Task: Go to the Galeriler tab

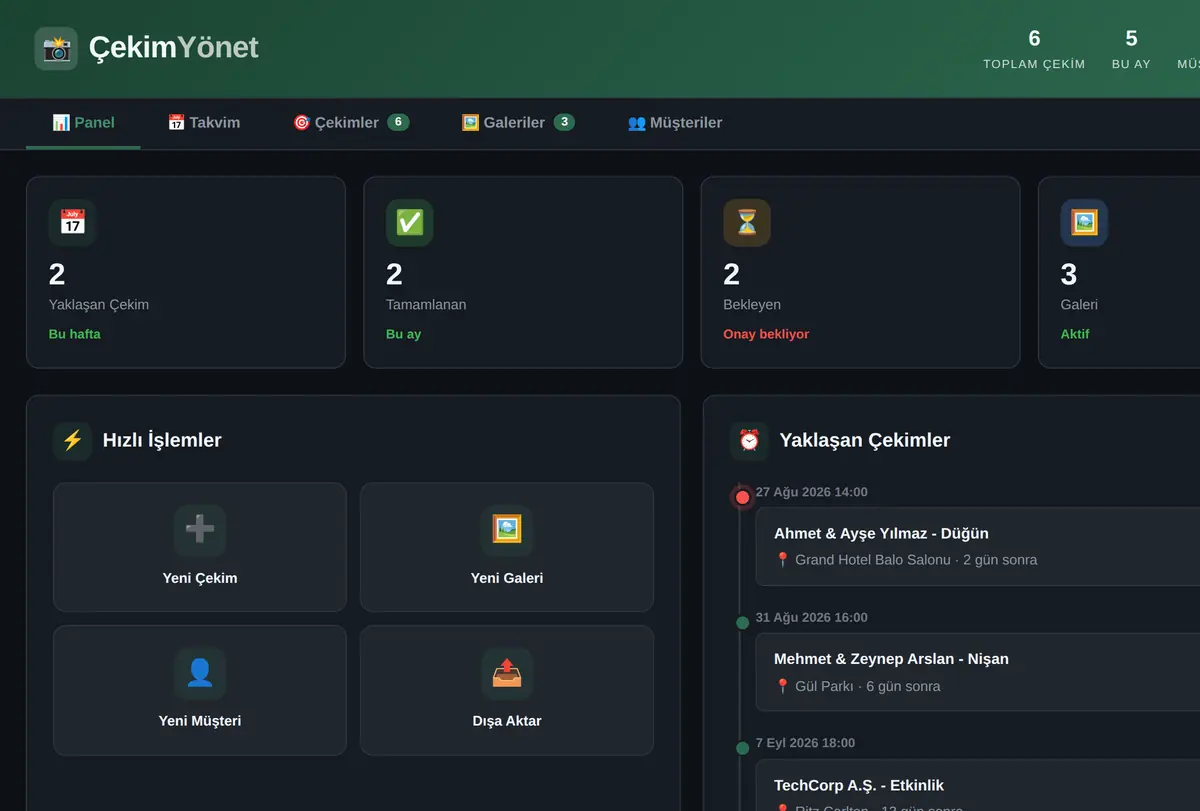Action: pyautogui.click(x=518, y=123)
